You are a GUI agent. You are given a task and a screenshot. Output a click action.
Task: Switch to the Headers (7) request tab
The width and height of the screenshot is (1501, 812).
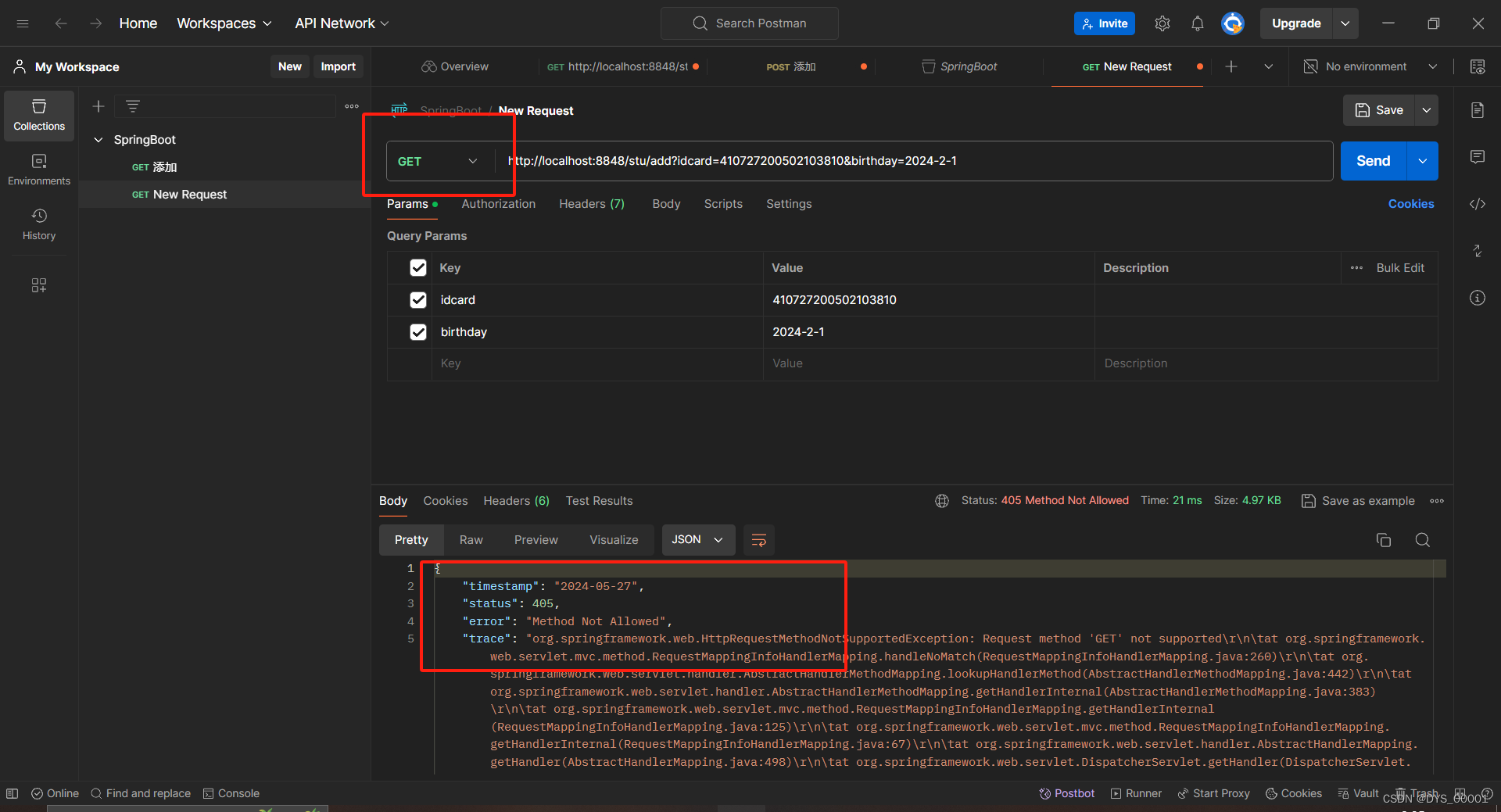pyautogui.click(x=592, y=204)
